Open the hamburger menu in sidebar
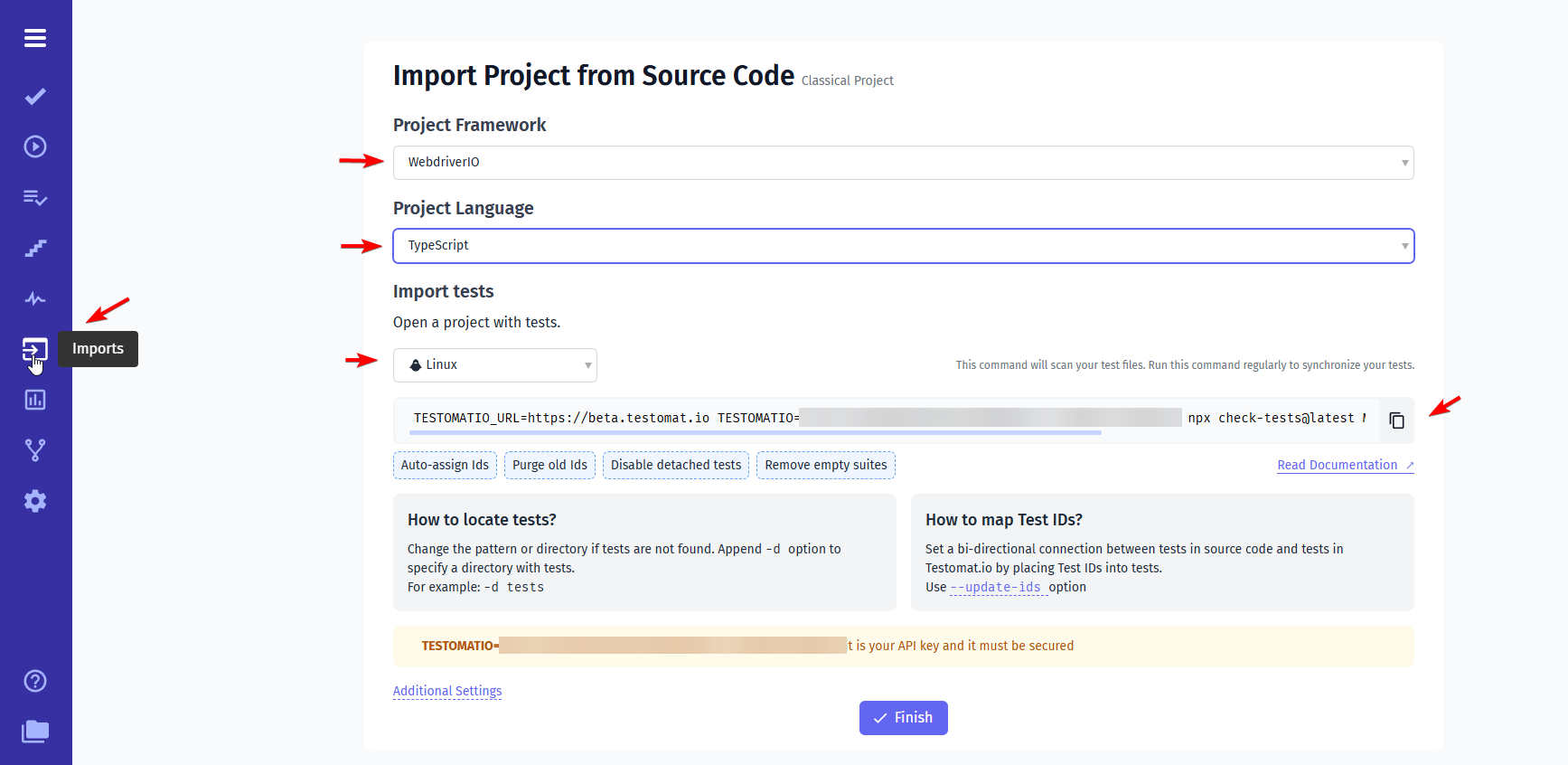This screenshot has width=1568, height=765. click(35, 38)
